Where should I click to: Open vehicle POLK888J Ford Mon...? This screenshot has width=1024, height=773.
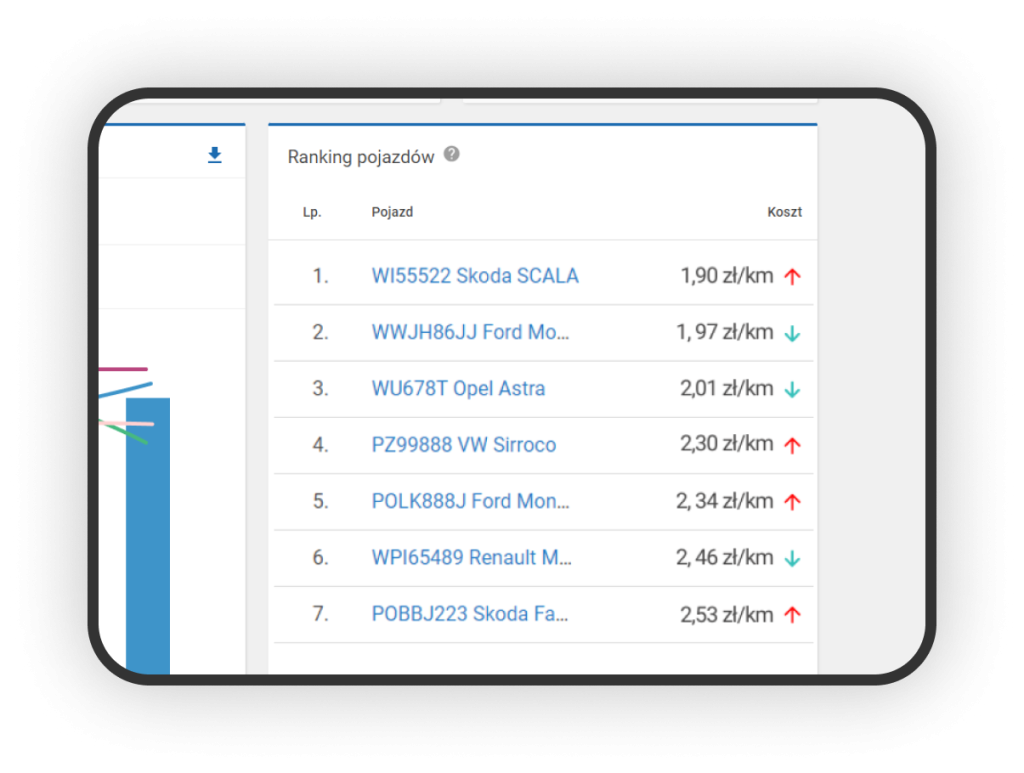[x=470, y=501]
